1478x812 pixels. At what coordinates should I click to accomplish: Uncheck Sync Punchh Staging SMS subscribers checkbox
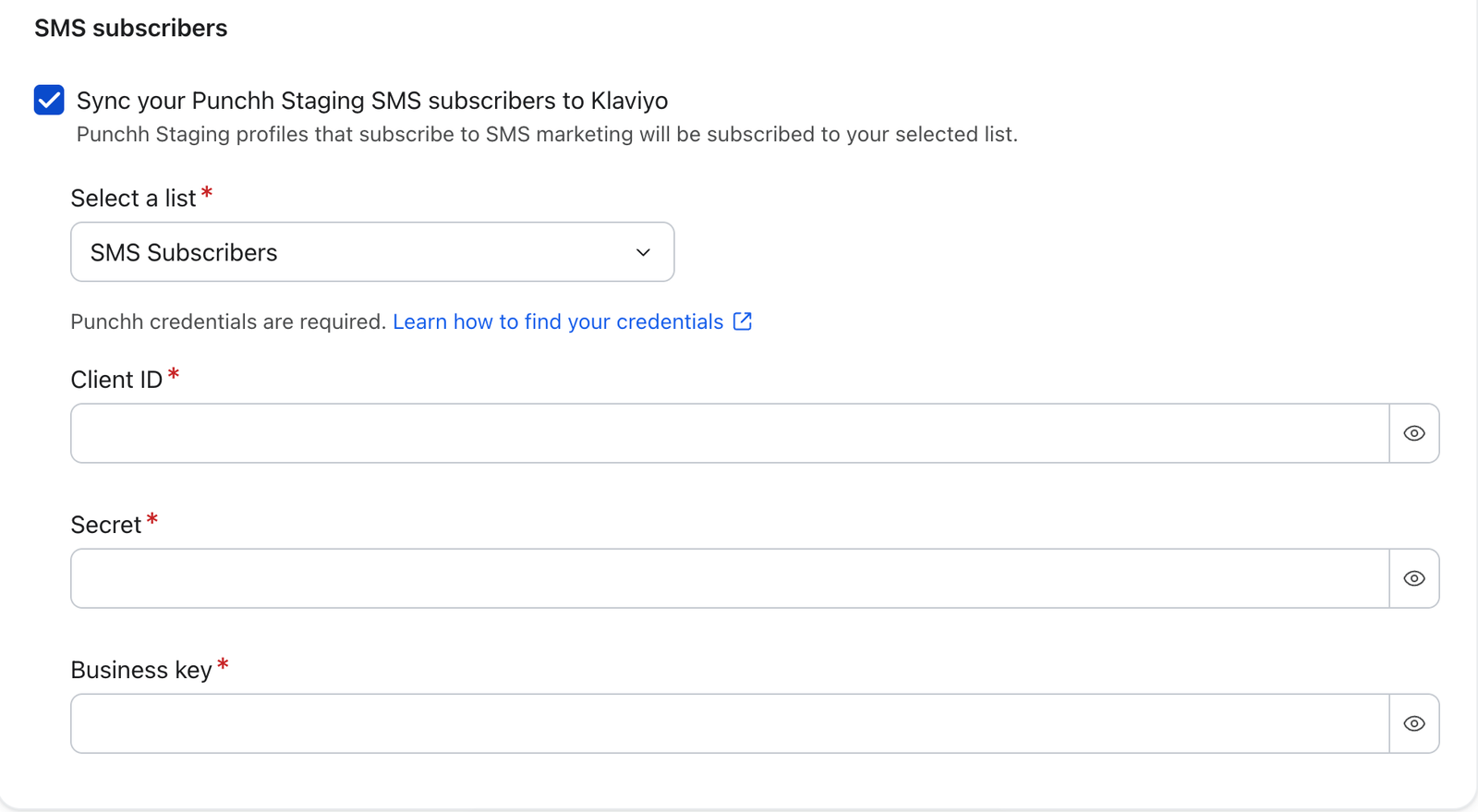point(49,100)
